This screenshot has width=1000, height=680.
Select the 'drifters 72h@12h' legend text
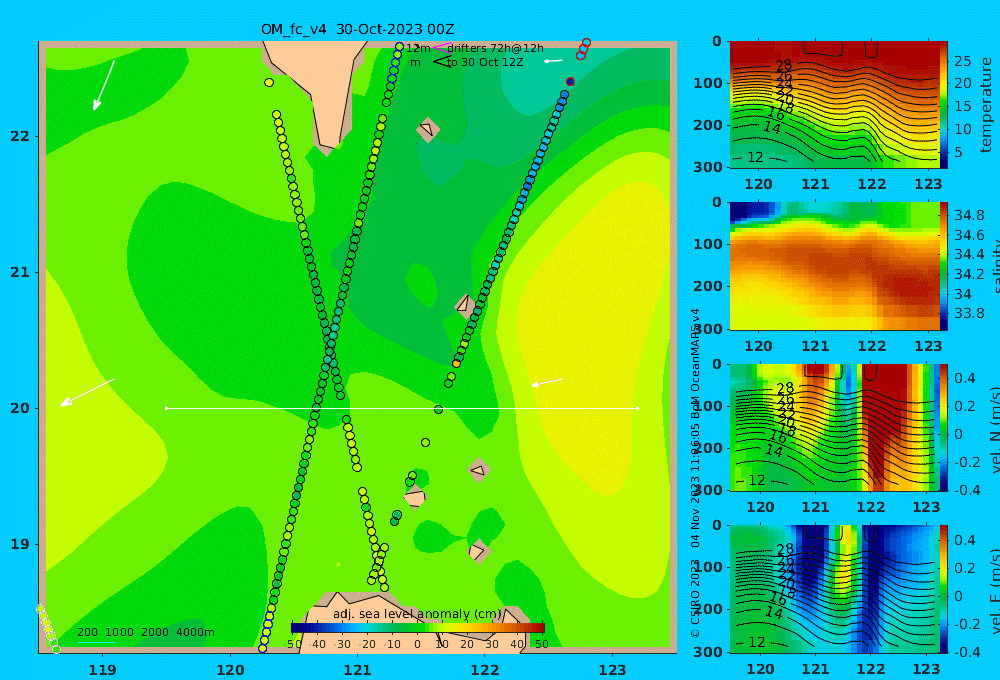pos(495,48)
